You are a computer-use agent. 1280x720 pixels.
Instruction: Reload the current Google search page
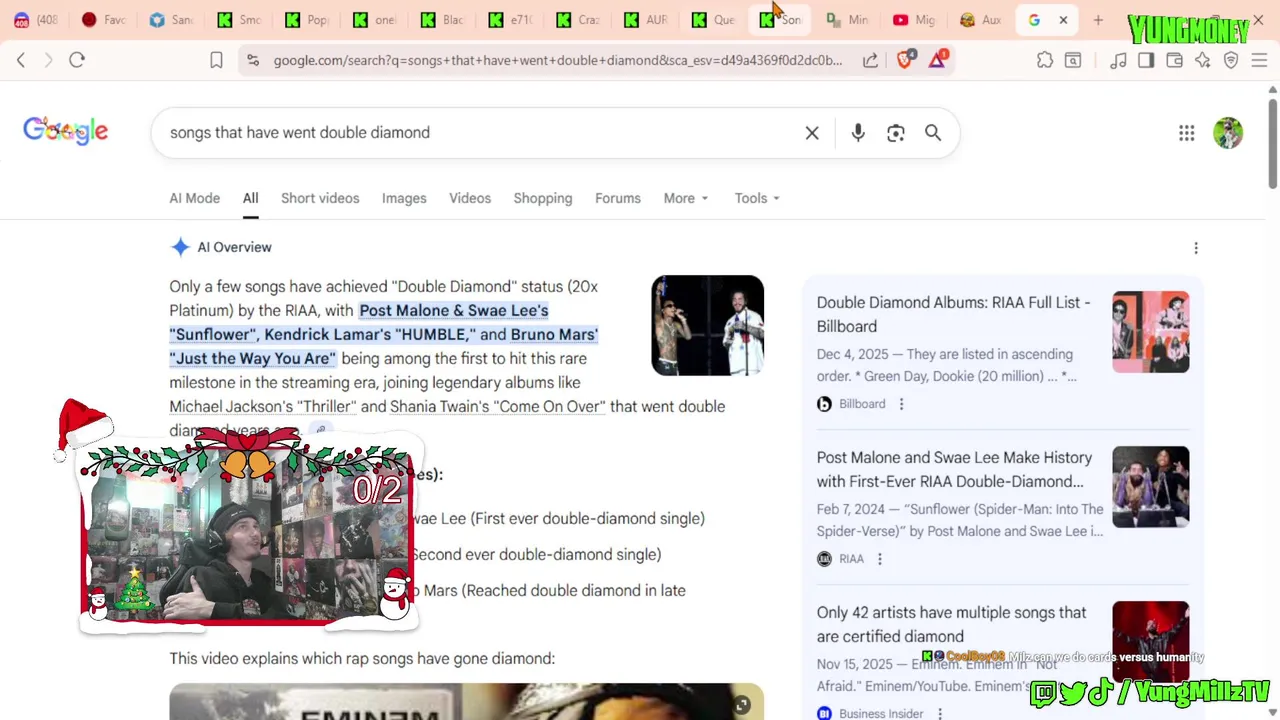coord(77,60)
